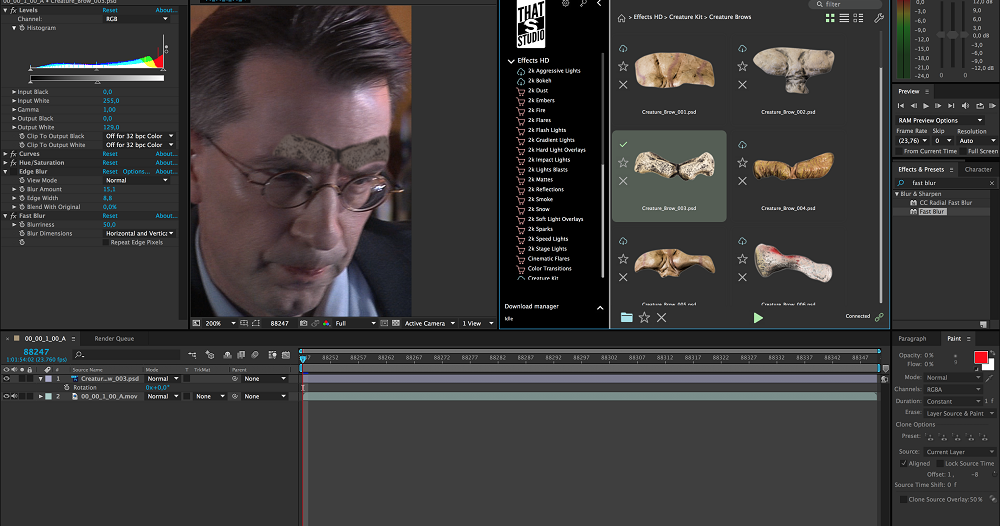Open Effects & Presets tab
This screenshot has width=1005, height=526.
tap(921, 170)
